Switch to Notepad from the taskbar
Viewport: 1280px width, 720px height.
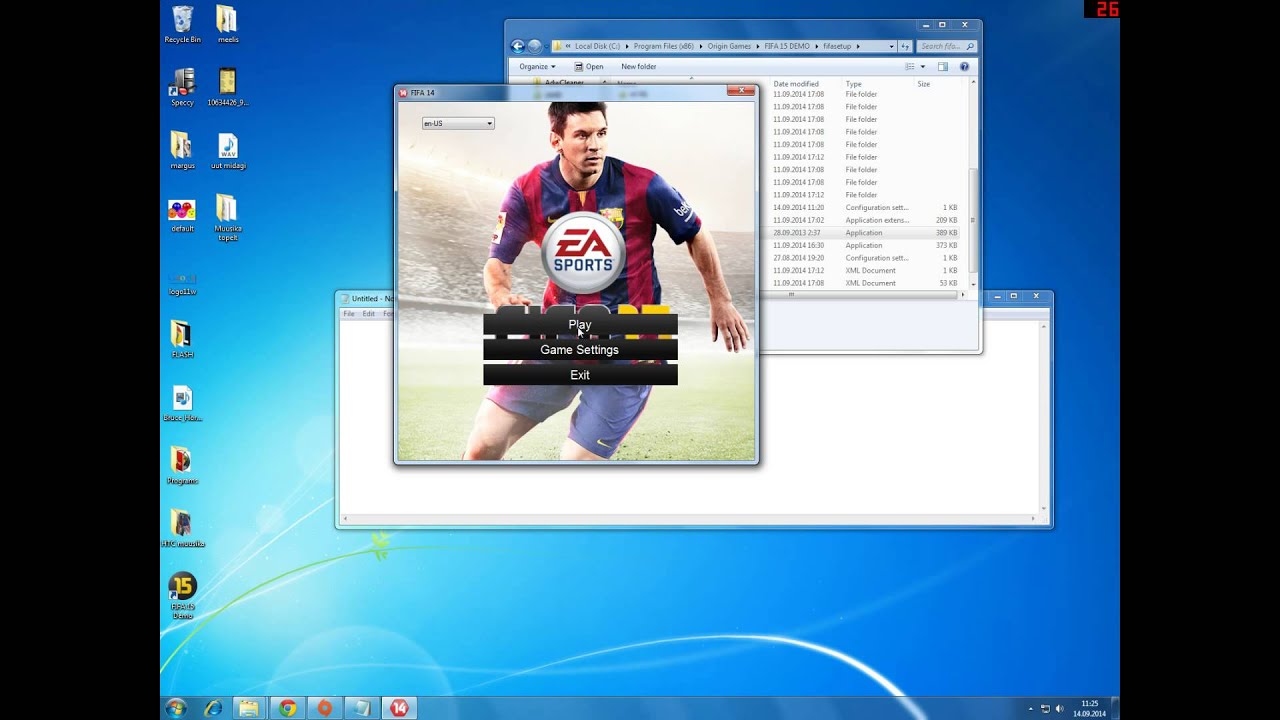(x=361, y=708)
